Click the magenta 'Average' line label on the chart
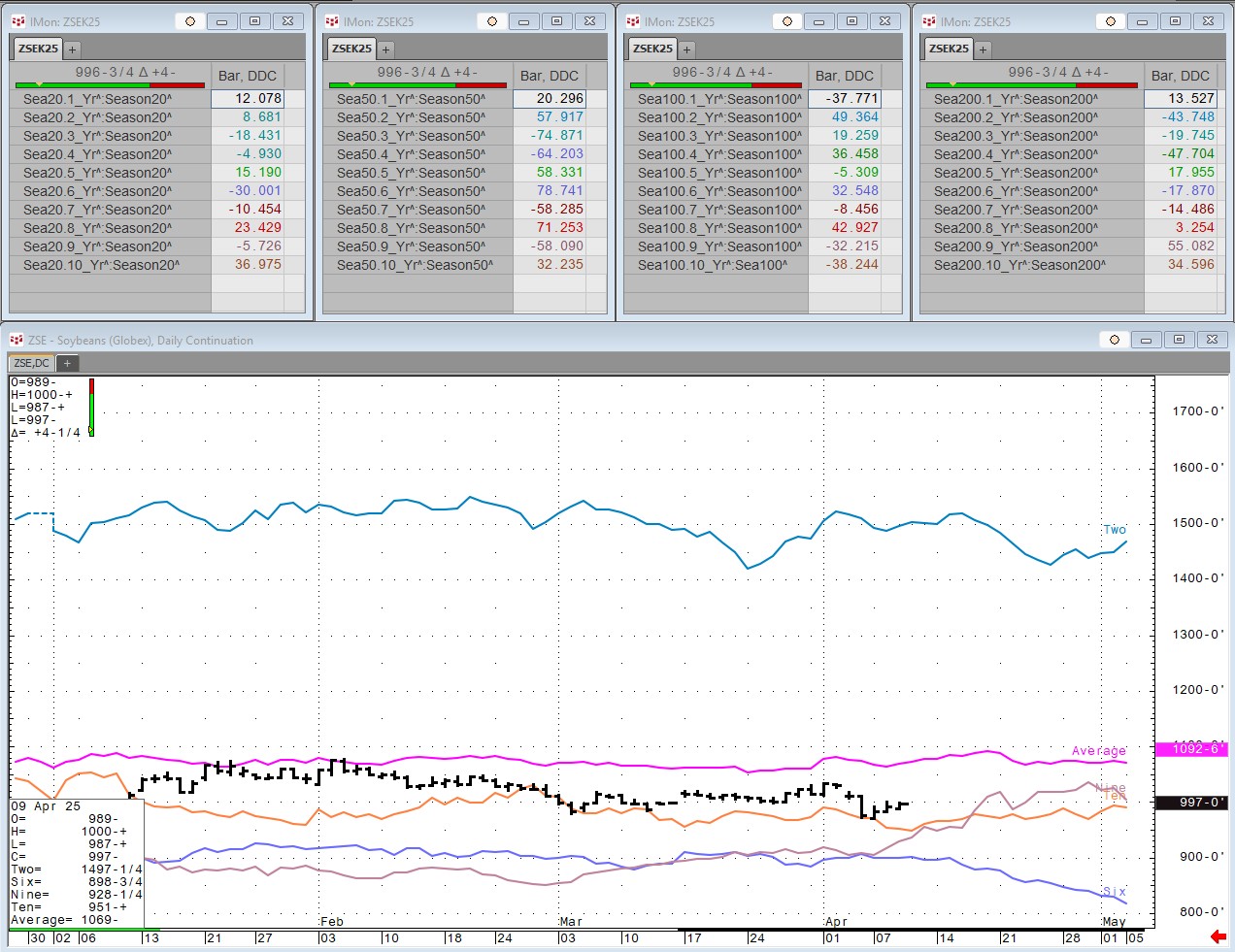The height and width of the screenshot is (952, 1235). coord(1099,751)
